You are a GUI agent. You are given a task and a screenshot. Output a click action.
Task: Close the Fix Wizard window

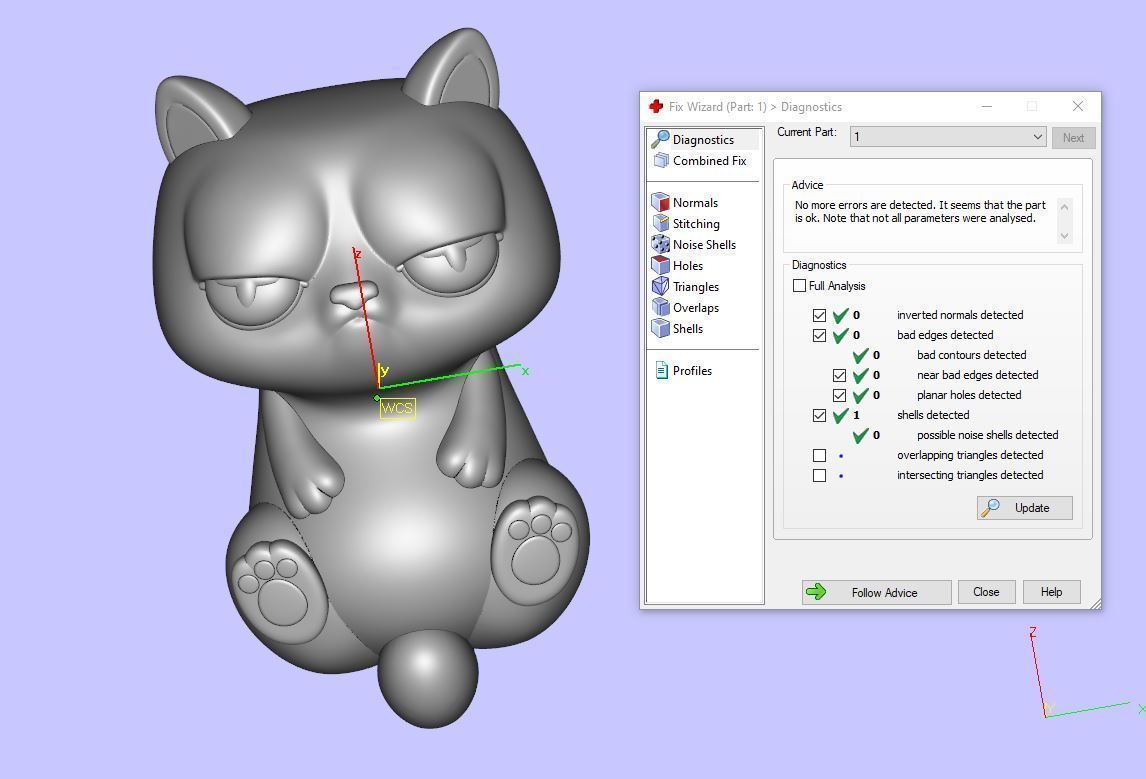click(x=1077, y=106)
